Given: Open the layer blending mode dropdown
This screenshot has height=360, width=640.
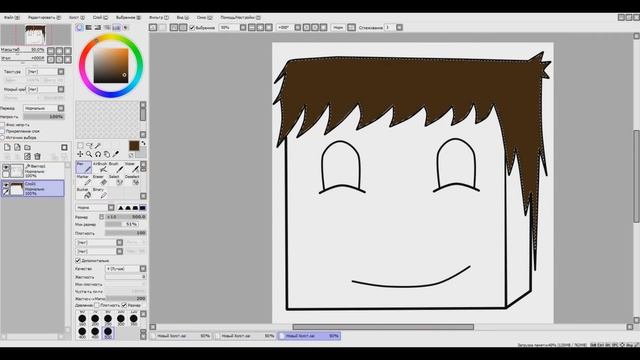Looking at the screenshot, I should pos(44,108).
